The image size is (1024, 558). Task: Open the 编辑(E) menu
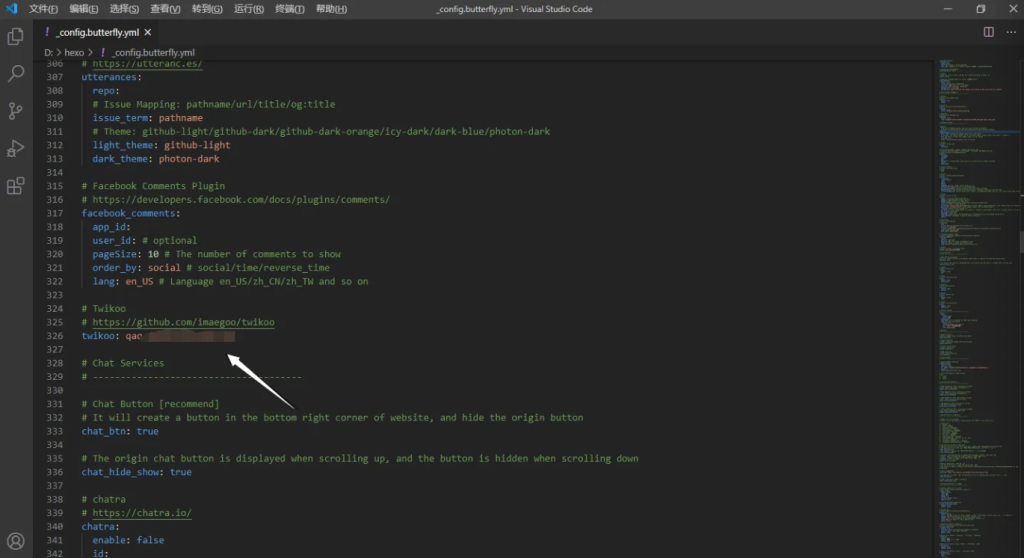point(84,9)
